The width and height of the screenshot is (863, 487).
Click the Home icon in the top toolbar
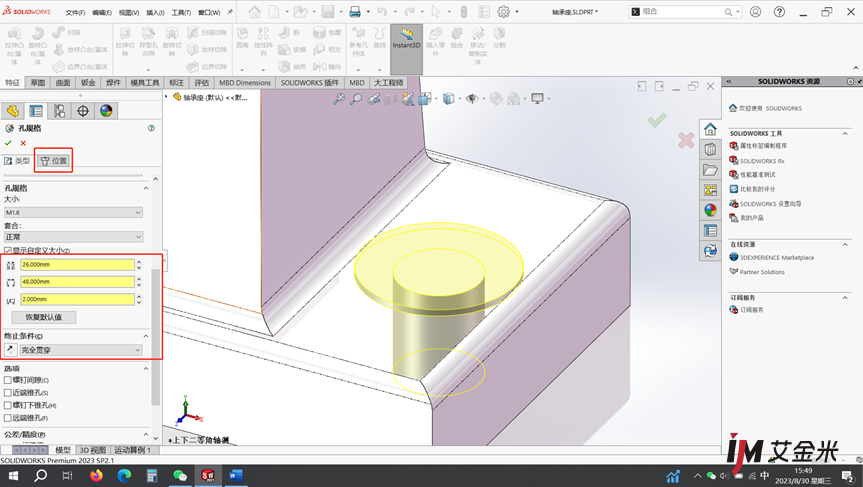coord(254,12)
